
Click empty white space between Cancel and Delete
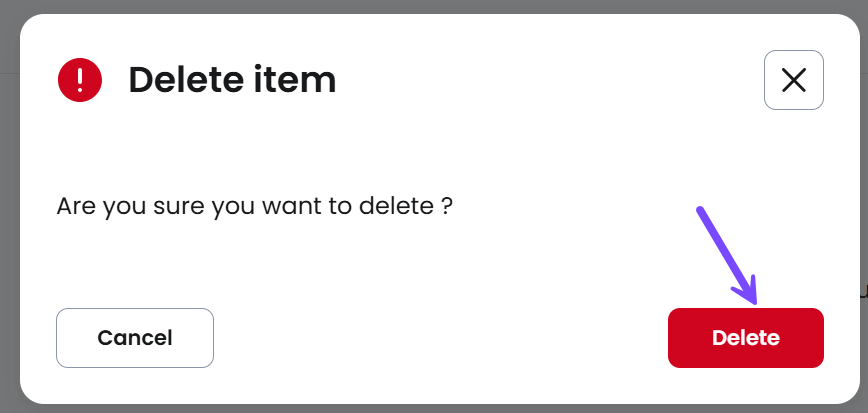[441, 338]
